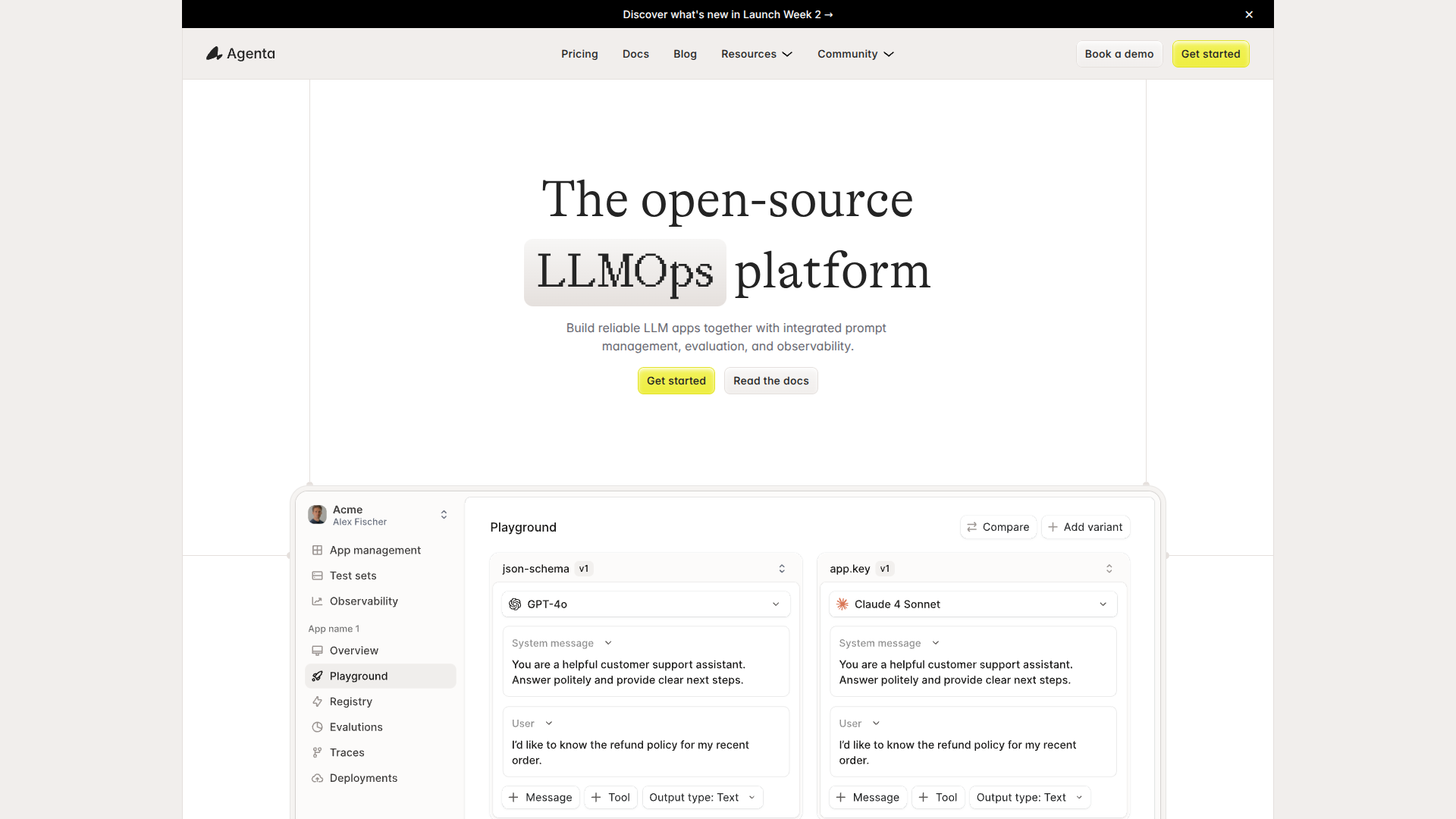The image size is (1456, 819).
Task: Click the Deployments cloud icon
Action: pyautogui.click(x=317, y=778)
